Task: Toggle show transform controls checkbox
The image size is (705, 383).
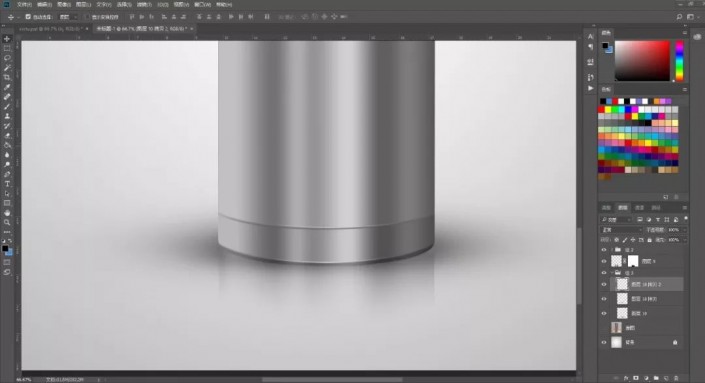Action: [87, 17]
